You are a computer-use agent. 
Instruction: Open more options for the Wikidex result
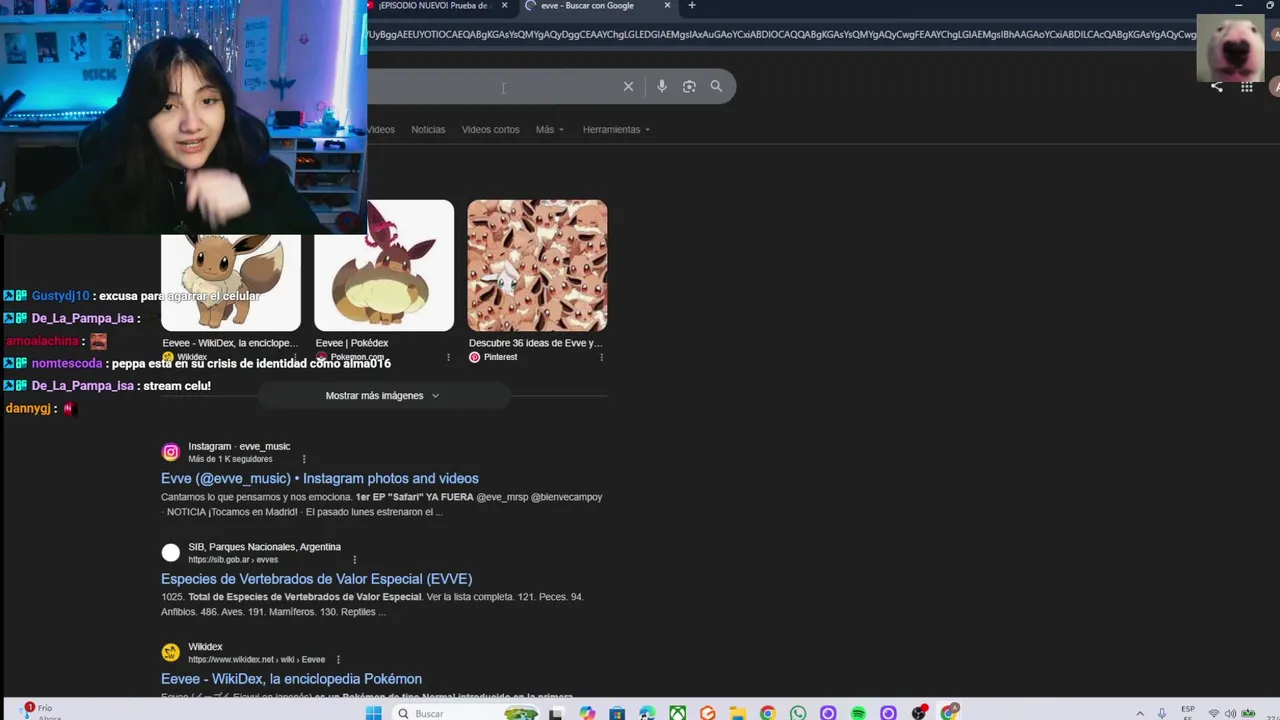tap(338, 659)
